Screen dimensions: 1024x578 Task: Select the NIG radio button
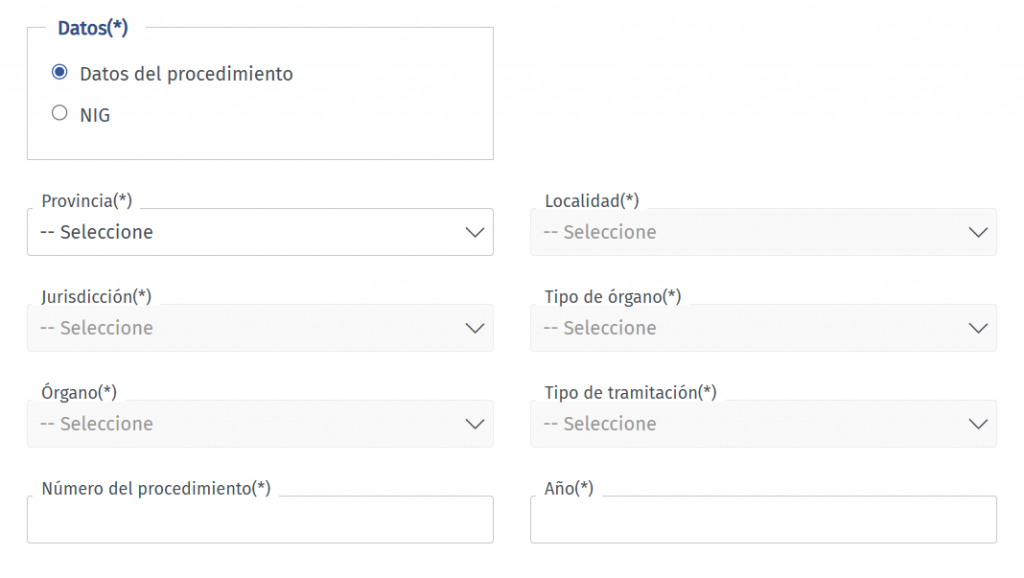coord(59,114)
